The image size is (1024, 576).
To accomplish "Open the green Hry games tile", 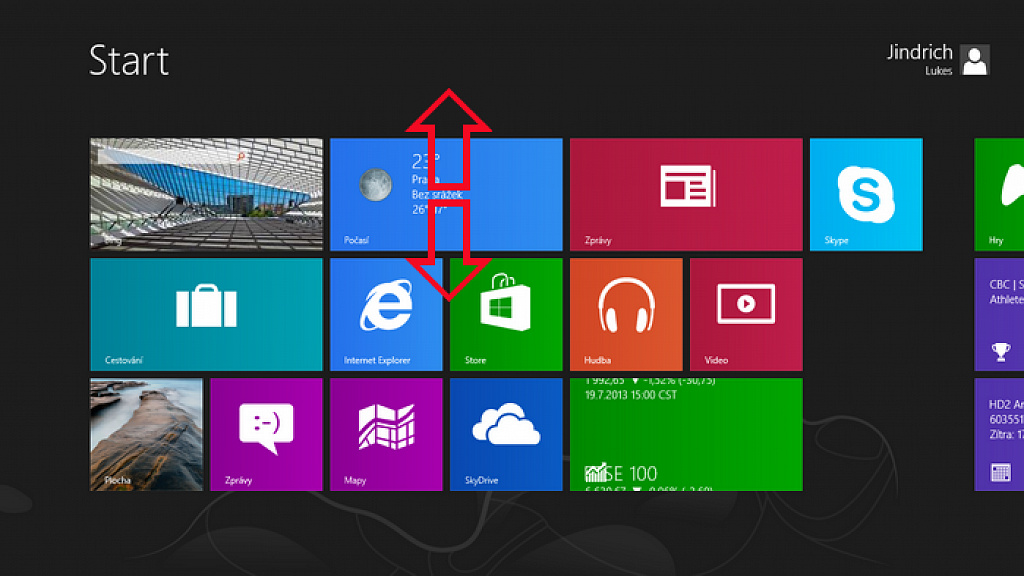I will 999,194.
